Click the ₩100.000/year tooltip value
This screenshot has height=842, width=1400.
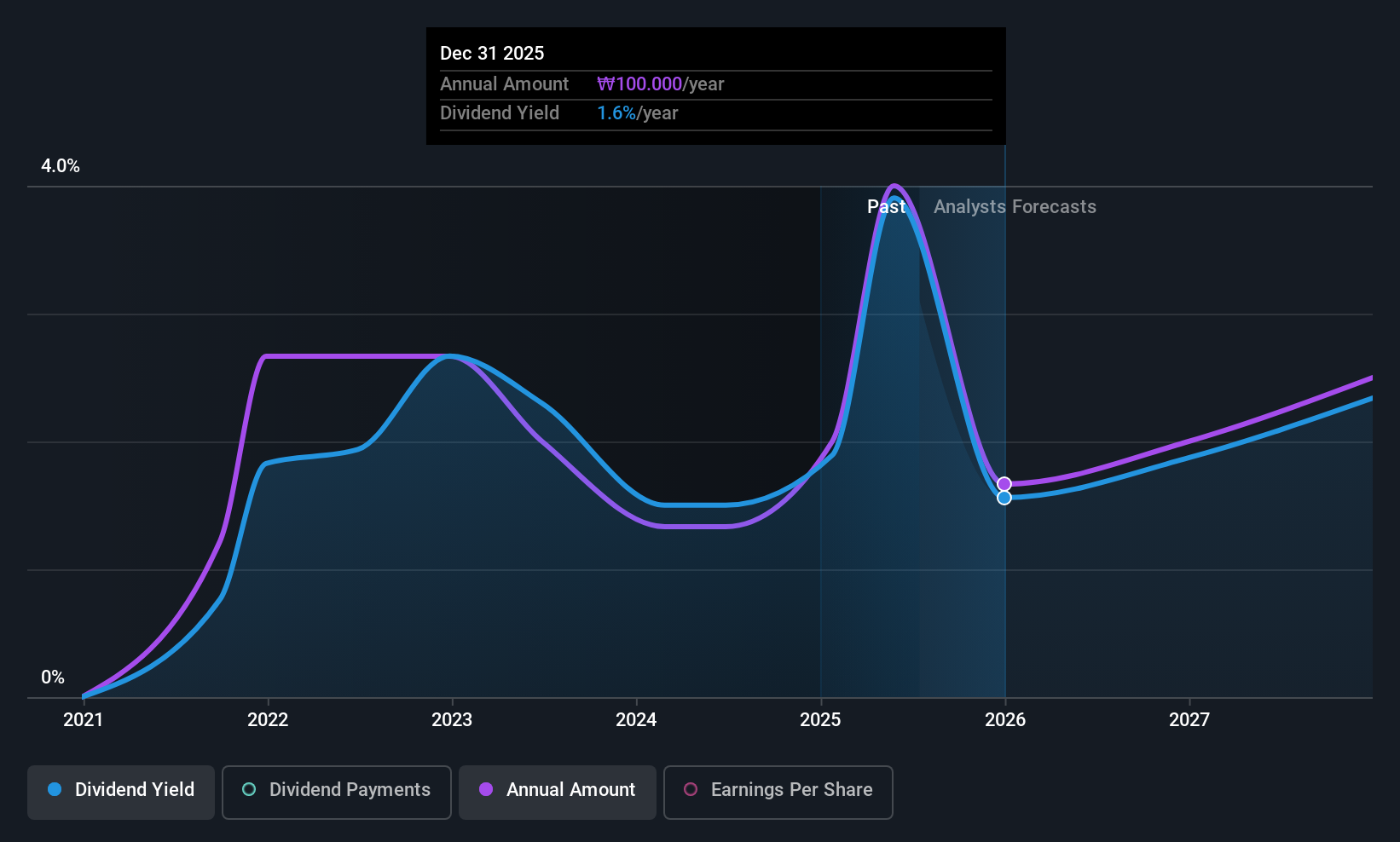[660, 84]
